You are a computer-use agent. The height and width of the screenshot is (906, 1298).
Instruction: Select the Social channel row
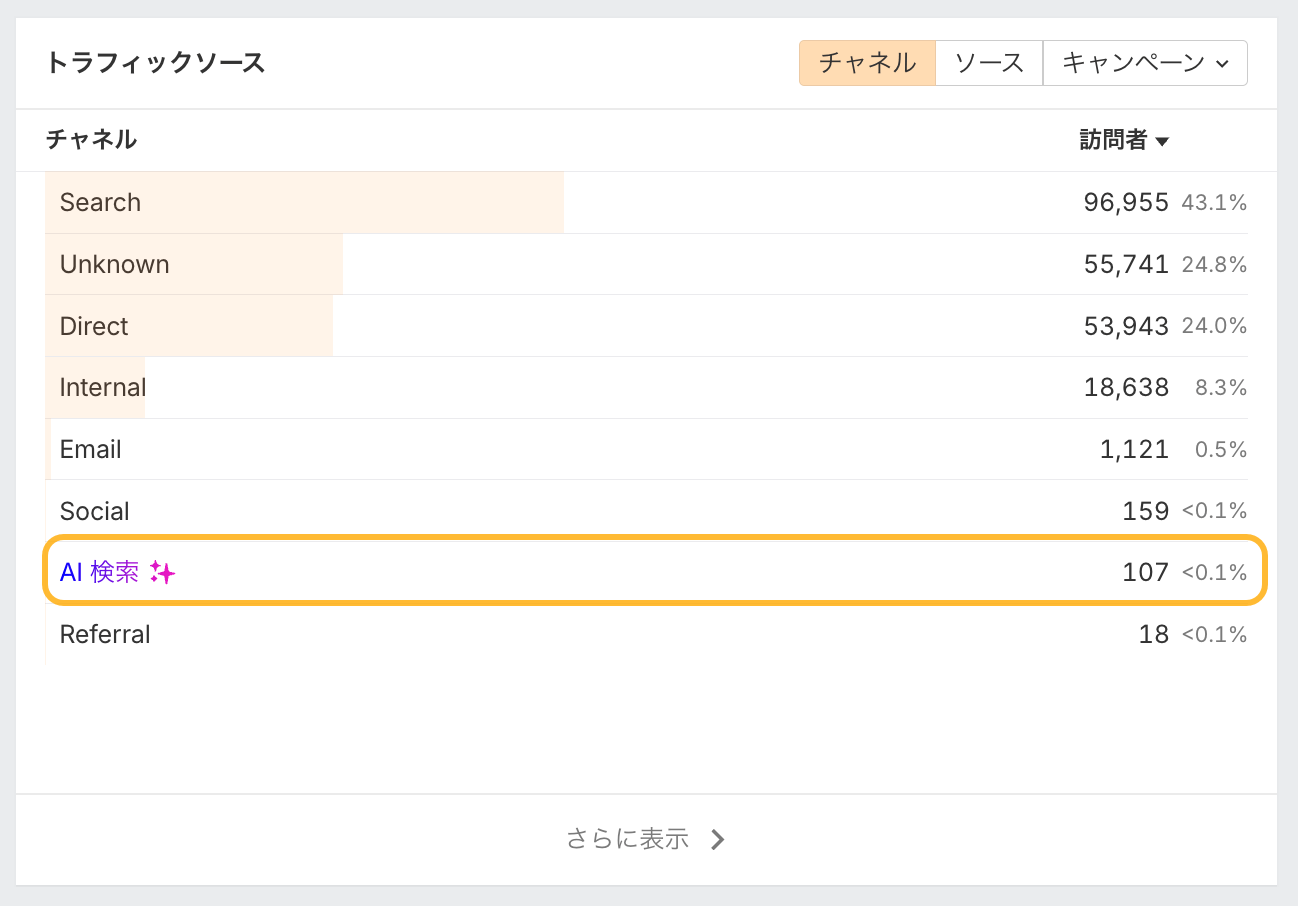[94, 511]
